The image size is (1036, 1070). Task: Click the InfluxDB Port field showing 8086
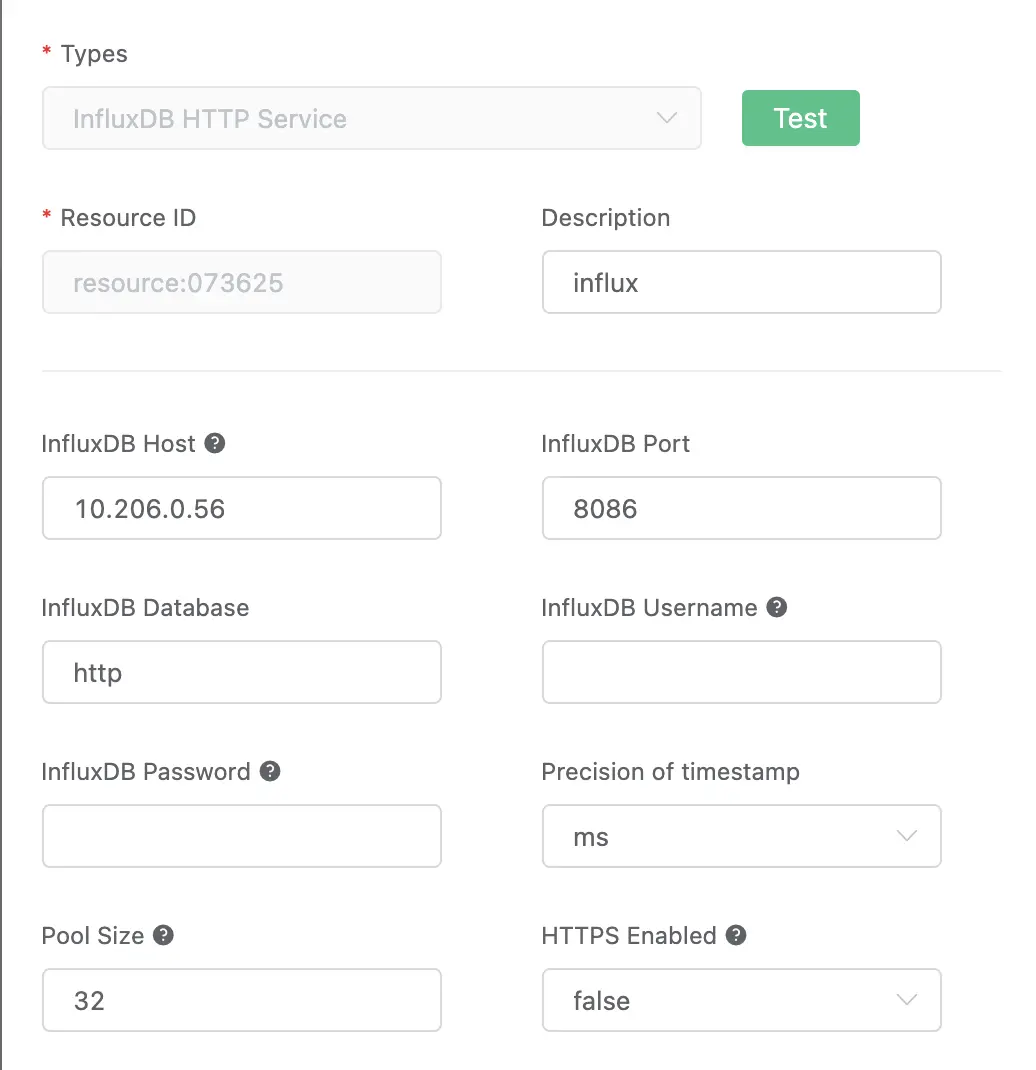[742, 508]
